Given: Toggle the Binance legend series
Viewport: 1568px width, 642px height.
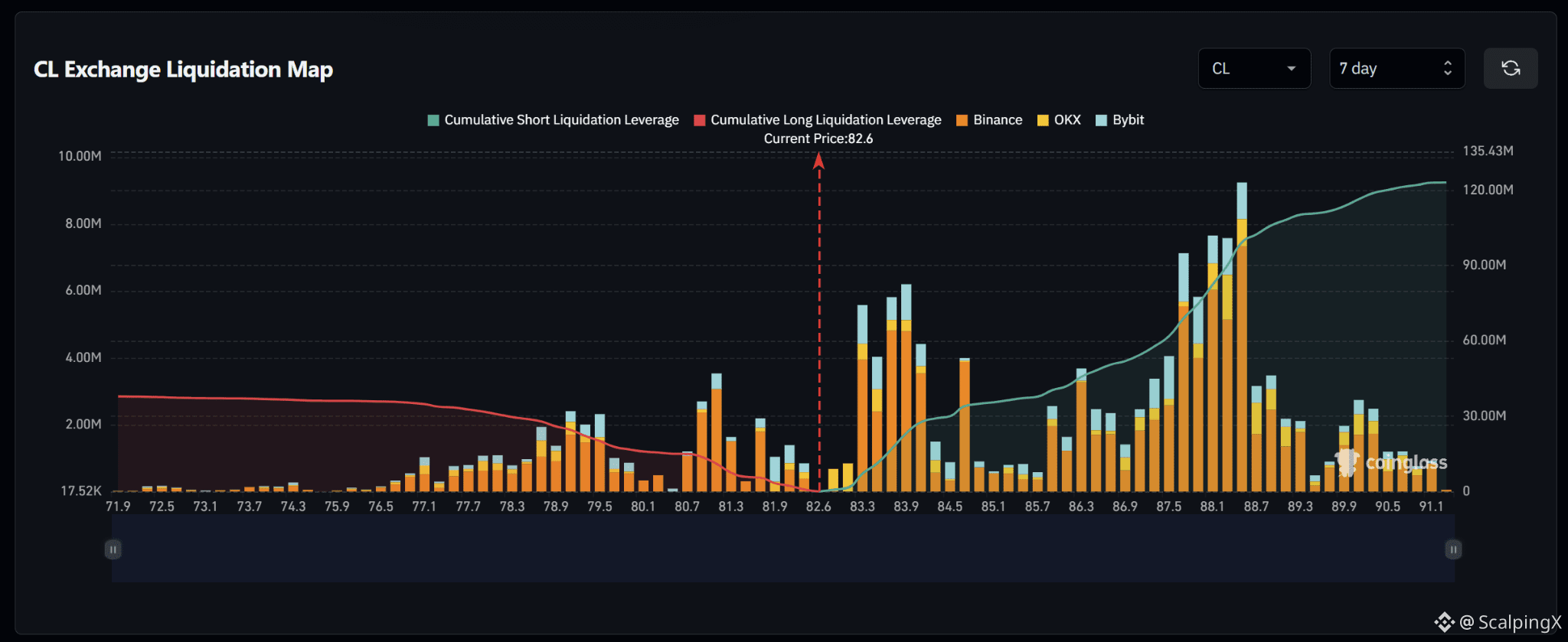Looking at the screenshot, I should (989, 120).
